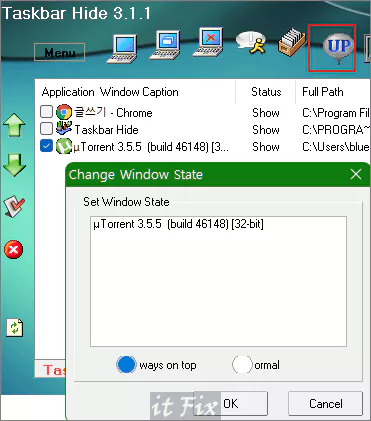
Task: Check the Chrome window checkbox
Action: click(46, 112)
